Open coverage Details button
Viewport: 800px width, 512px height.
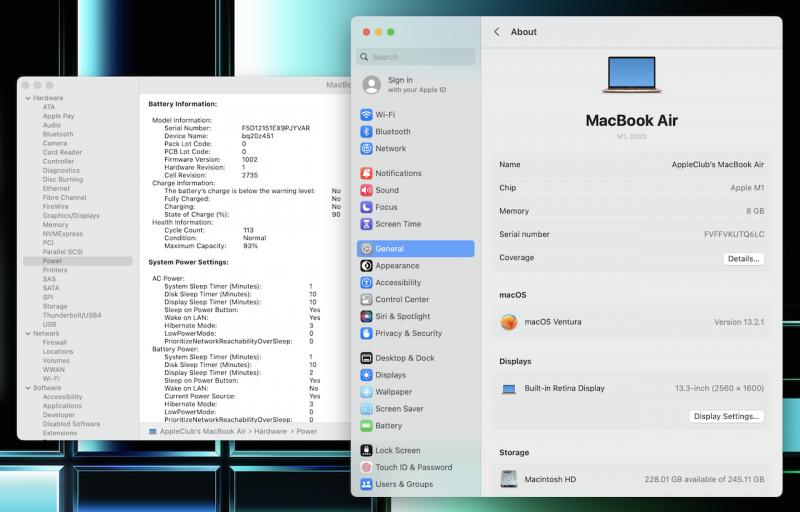click(743, 259)
